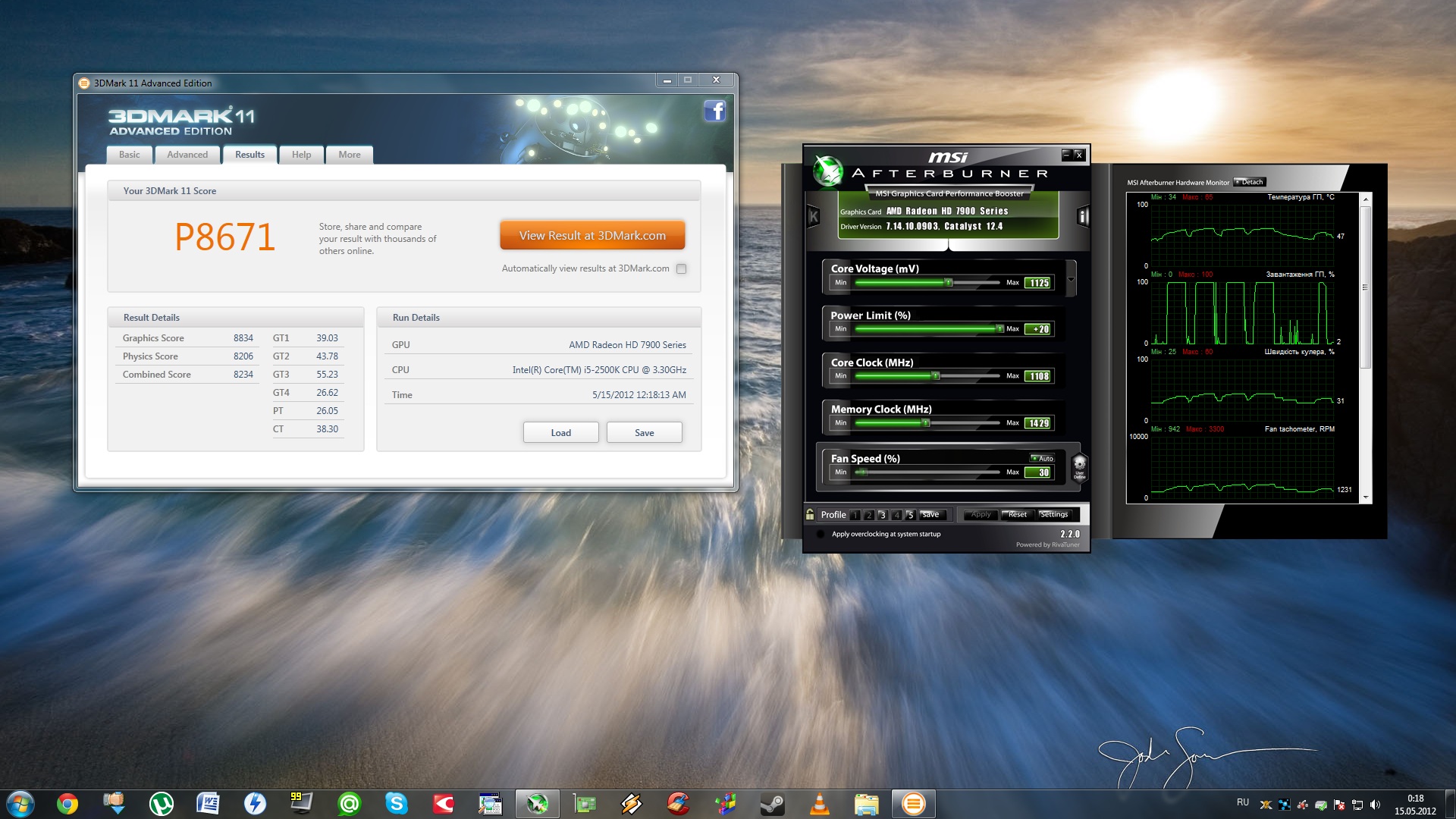Toggle apply overclocking at system startup
This screenshot has height=819, width=1456.
(820, 534)
